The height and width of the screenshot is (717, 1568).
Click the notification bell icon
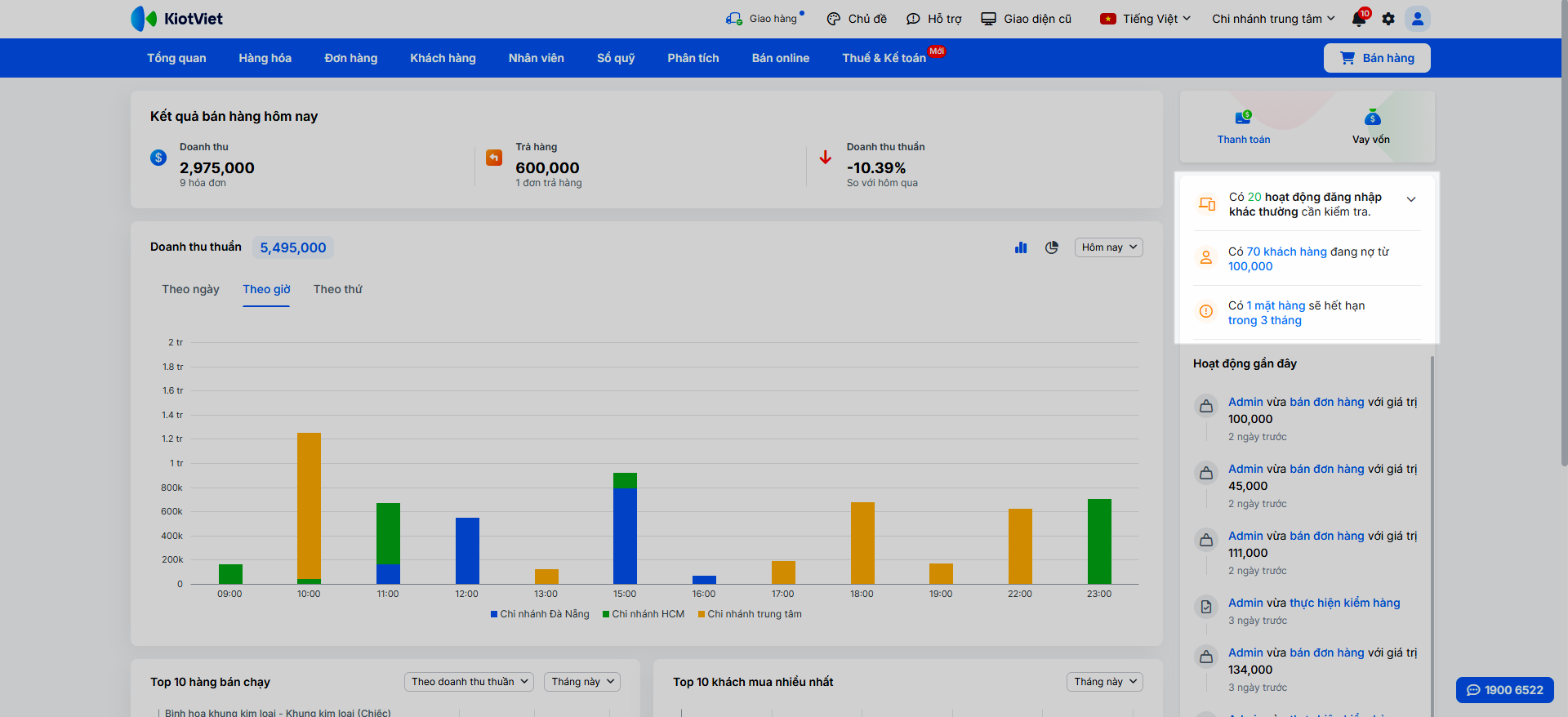coord(1359,19)
